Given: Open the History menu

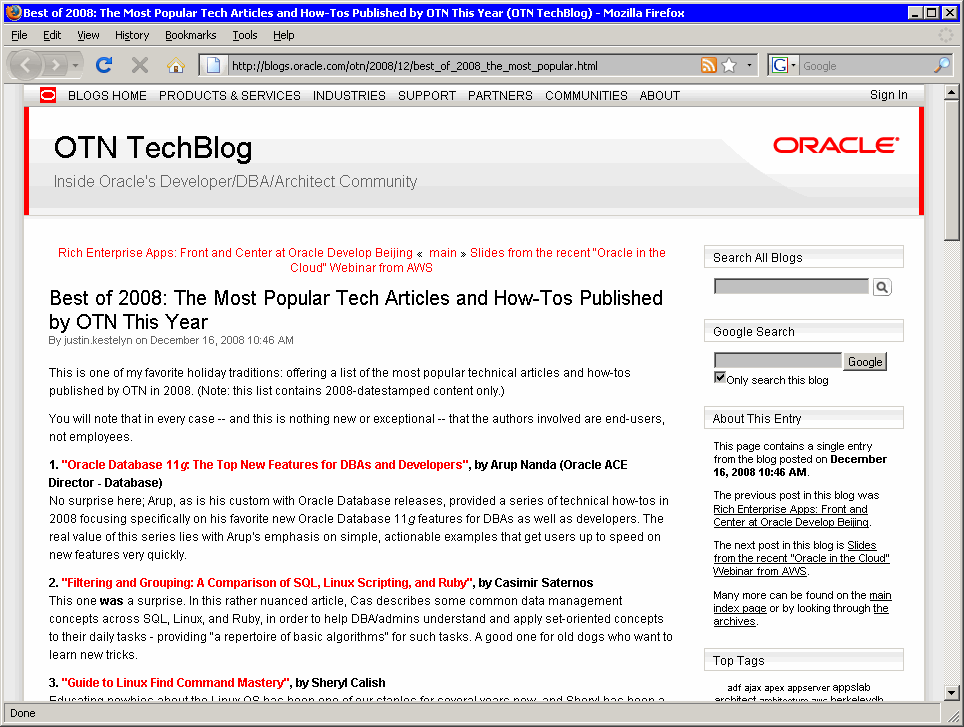Looking at the screenshot, I should click(x=132, y=35).
